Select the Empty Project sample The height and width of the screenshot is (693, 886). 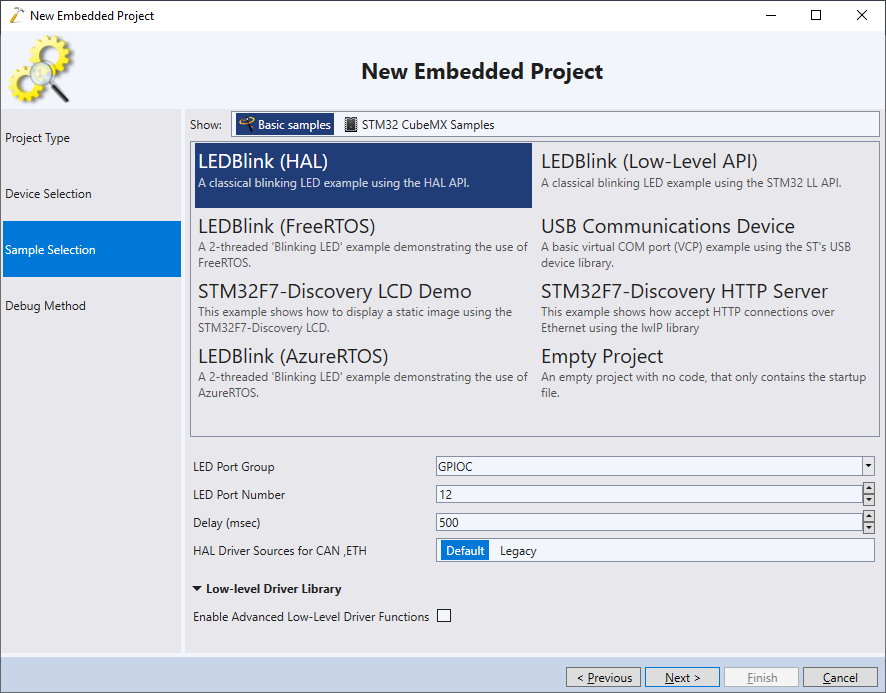[706, 370]
